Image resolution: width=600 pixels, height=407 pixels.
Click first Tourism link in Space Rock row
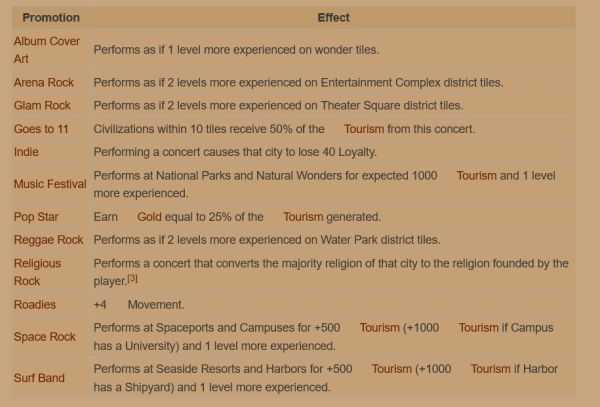pyautogui.click(x=379, y=328)
